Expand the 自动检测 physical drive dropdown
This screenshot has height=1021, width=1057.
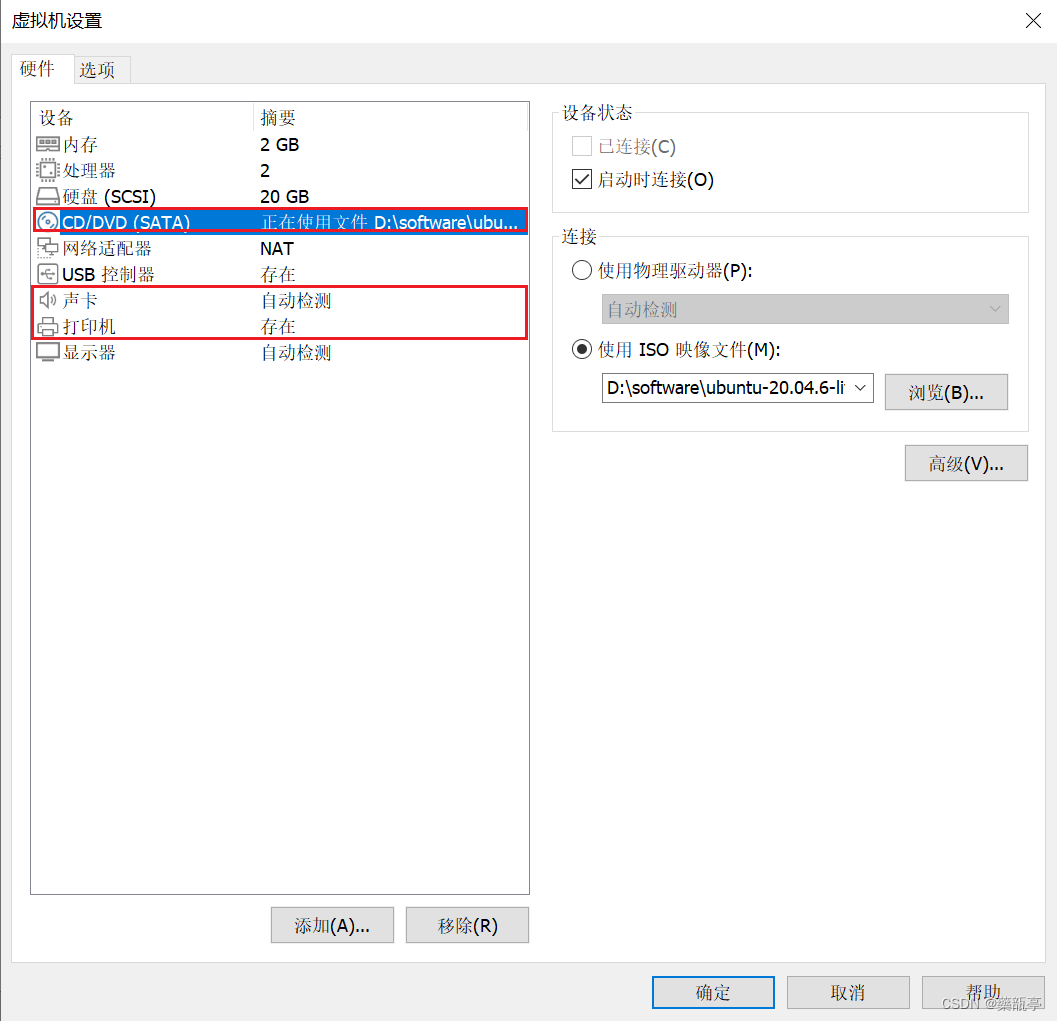coord(995,309)
